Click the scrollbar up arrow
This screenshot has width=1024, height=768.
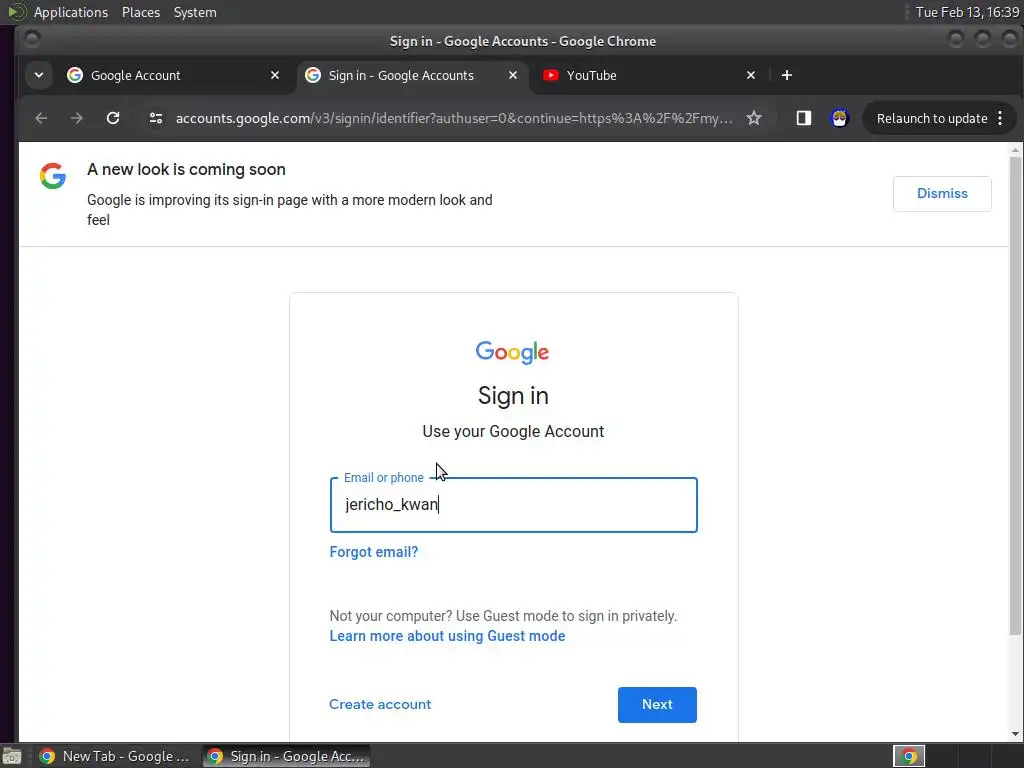[1015, 150]
